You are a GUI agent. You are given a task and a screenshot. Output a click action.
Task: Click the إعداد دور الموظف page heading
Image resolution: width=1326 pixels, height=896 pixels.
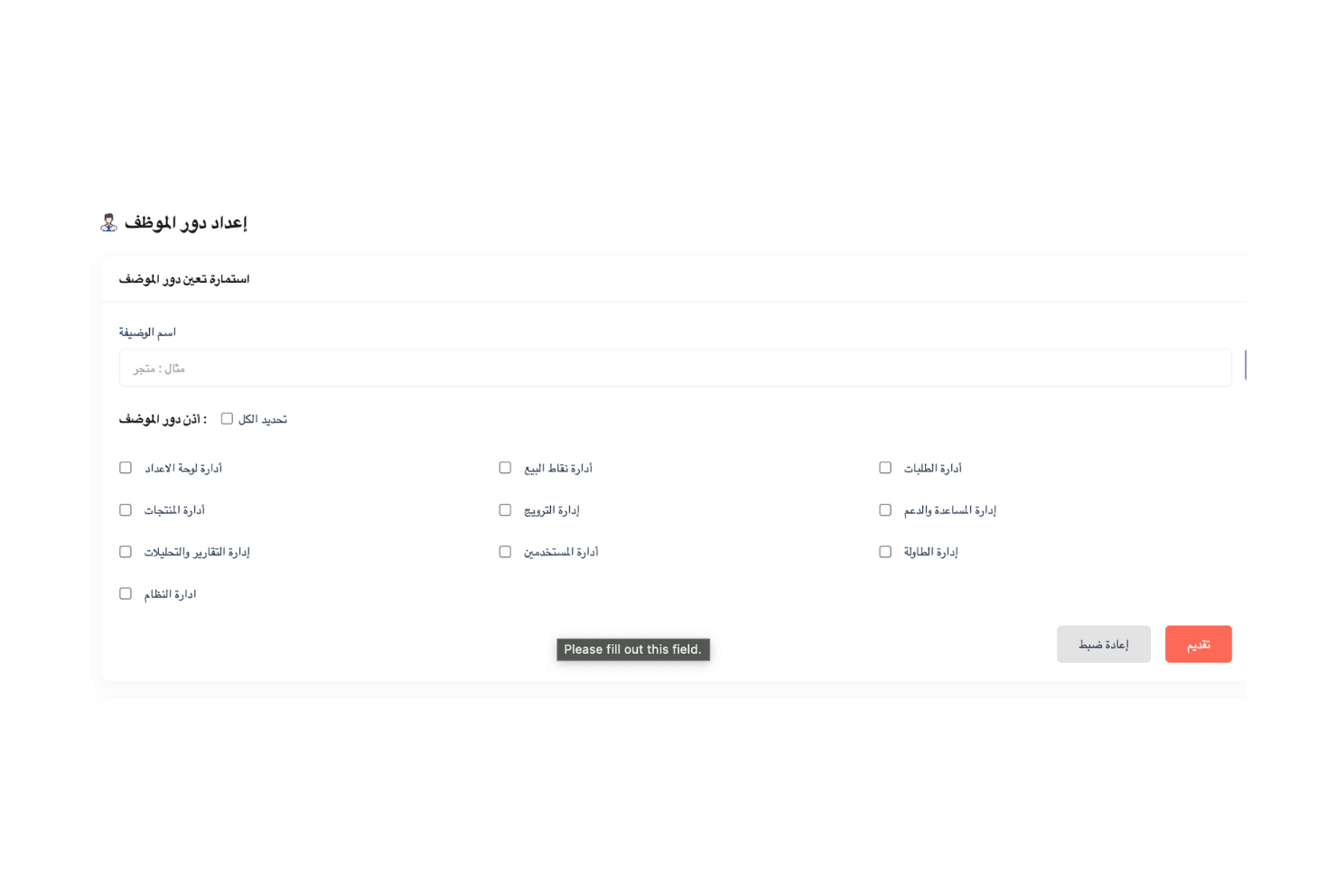click(185, 223)
